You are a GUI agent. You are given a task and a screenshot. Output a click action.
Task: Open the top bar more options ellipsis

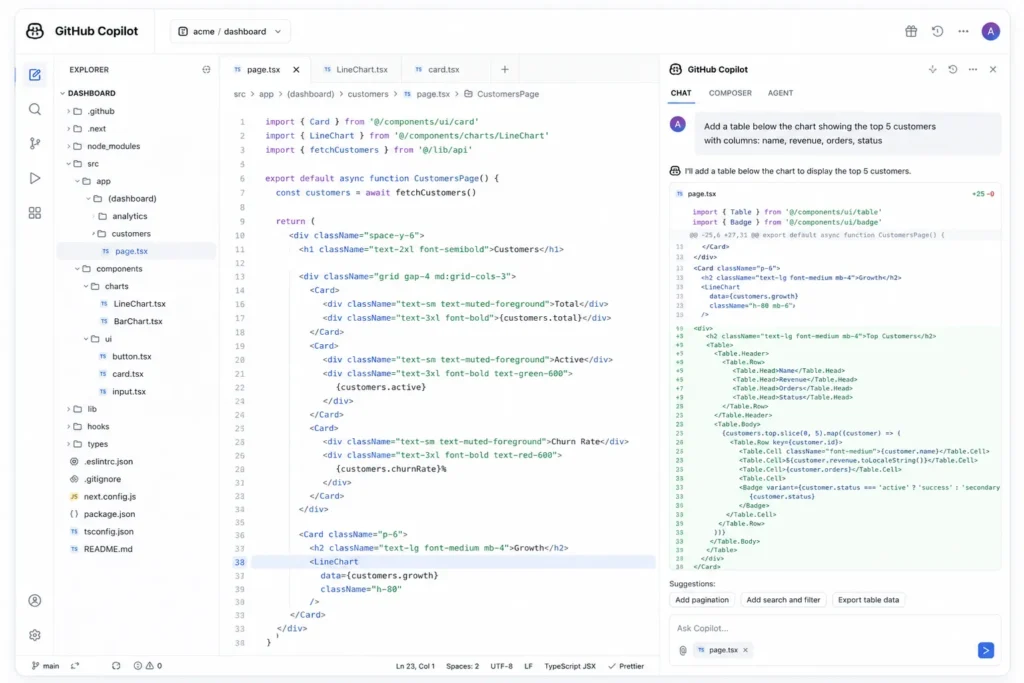(x=963, y=31)
